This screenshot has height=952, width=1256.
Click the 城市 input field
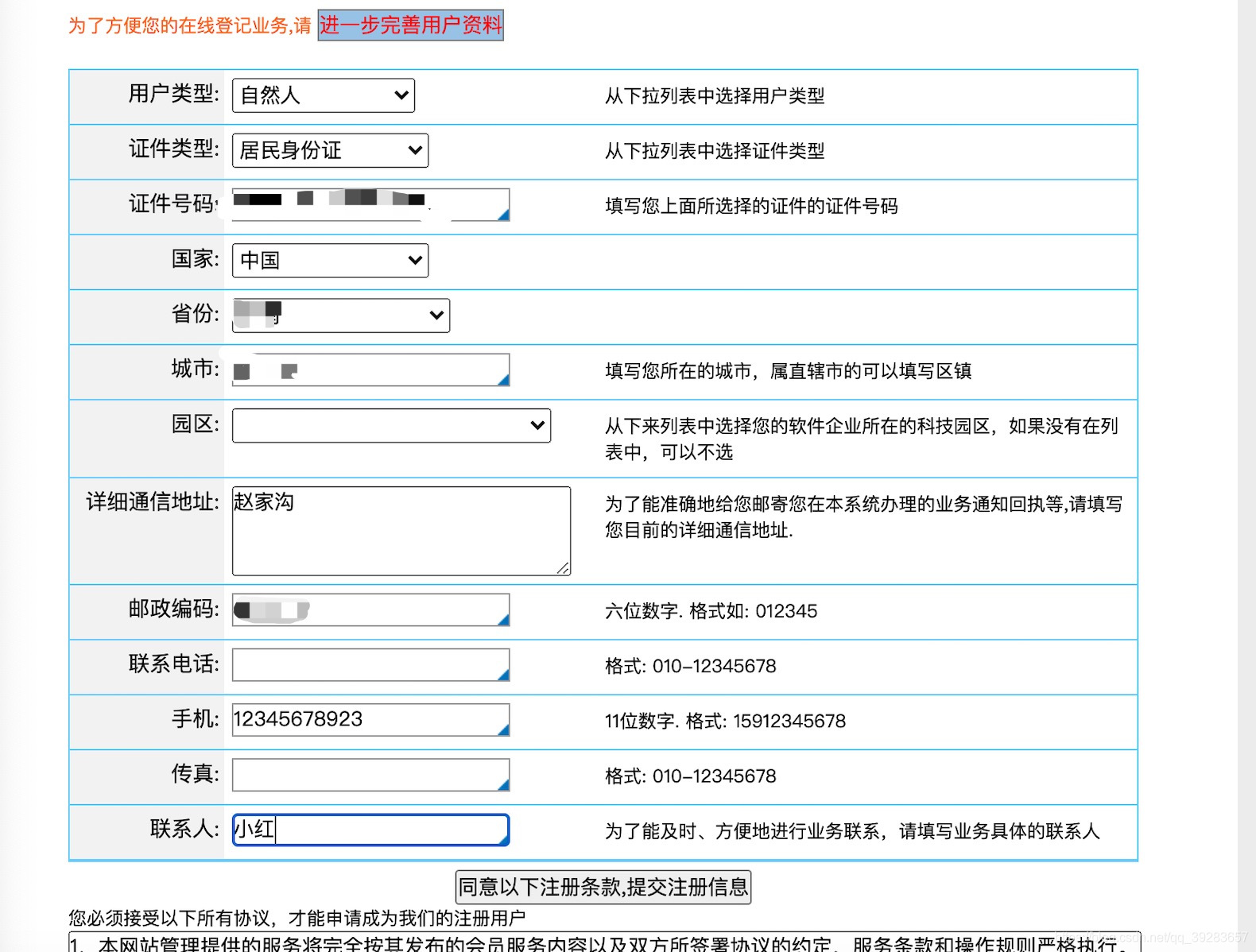pos(370,370)
